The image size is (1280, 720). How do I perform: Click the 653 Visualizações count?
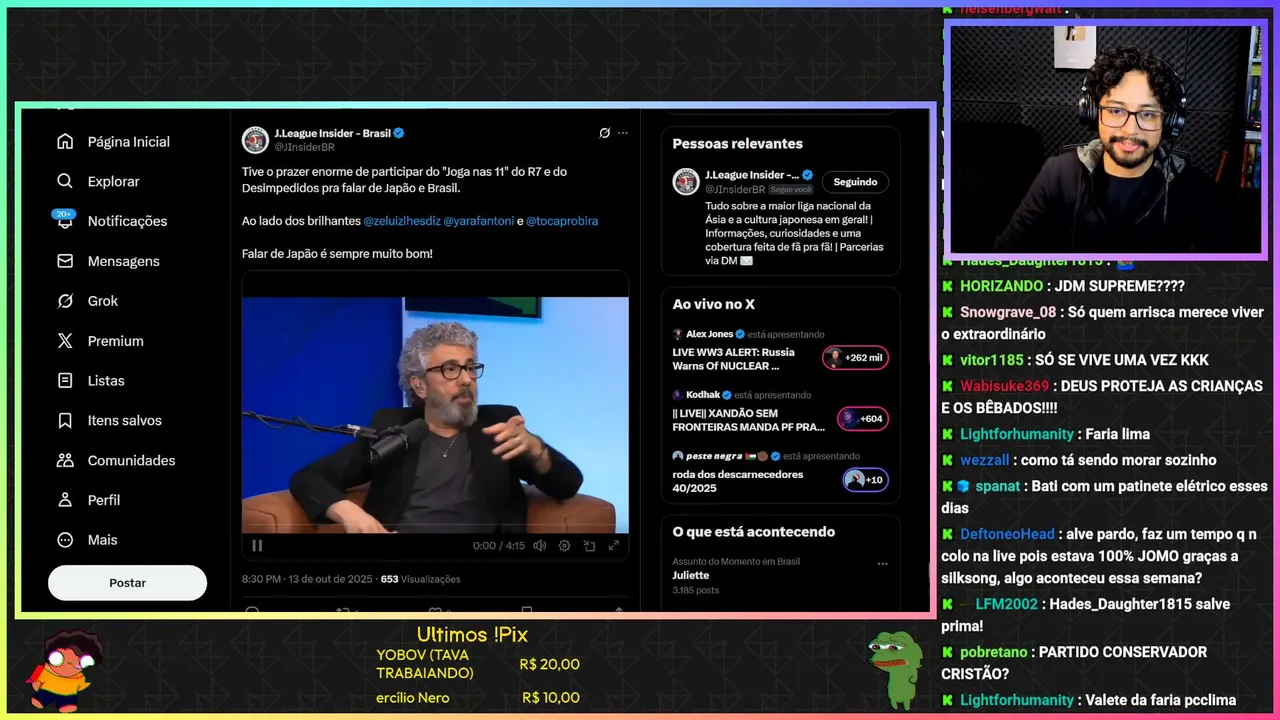tap(420, 579)
